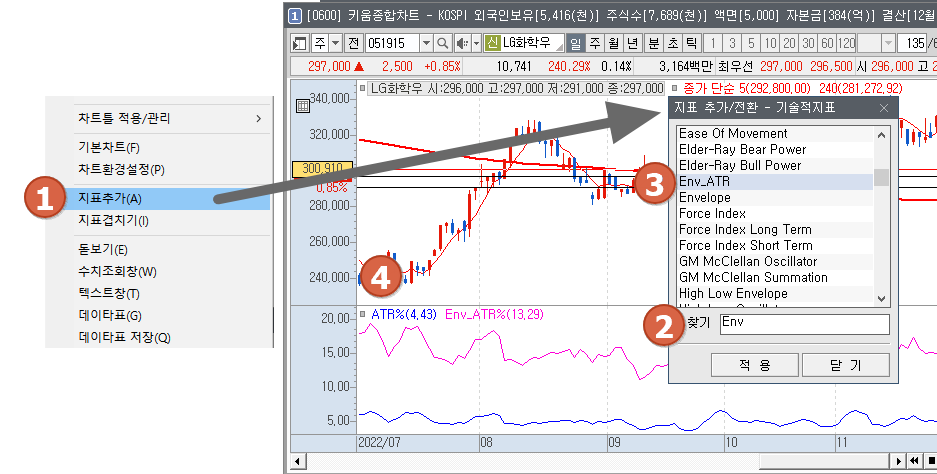Image resolution: width=937 pixels, height=474 pixels.
Task: Click interval preset 10 button
Action: click(x=771, y=43)
